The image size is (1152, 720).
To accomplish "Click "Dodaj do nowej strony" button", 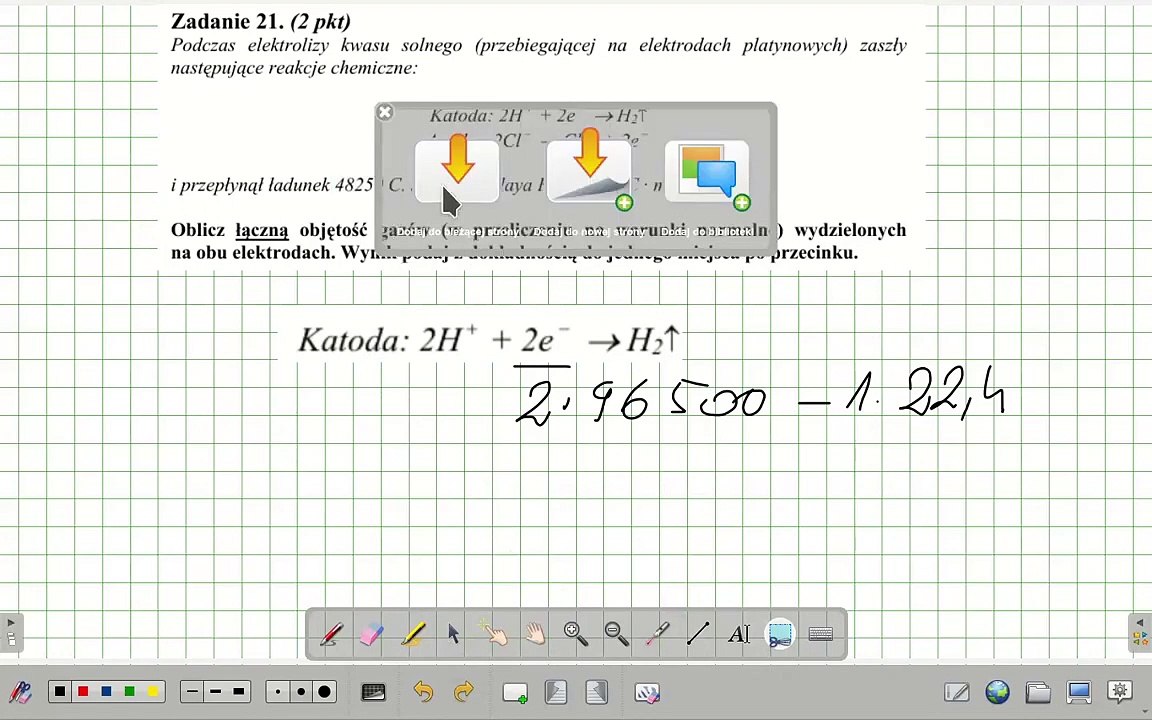I will point(589,173).
